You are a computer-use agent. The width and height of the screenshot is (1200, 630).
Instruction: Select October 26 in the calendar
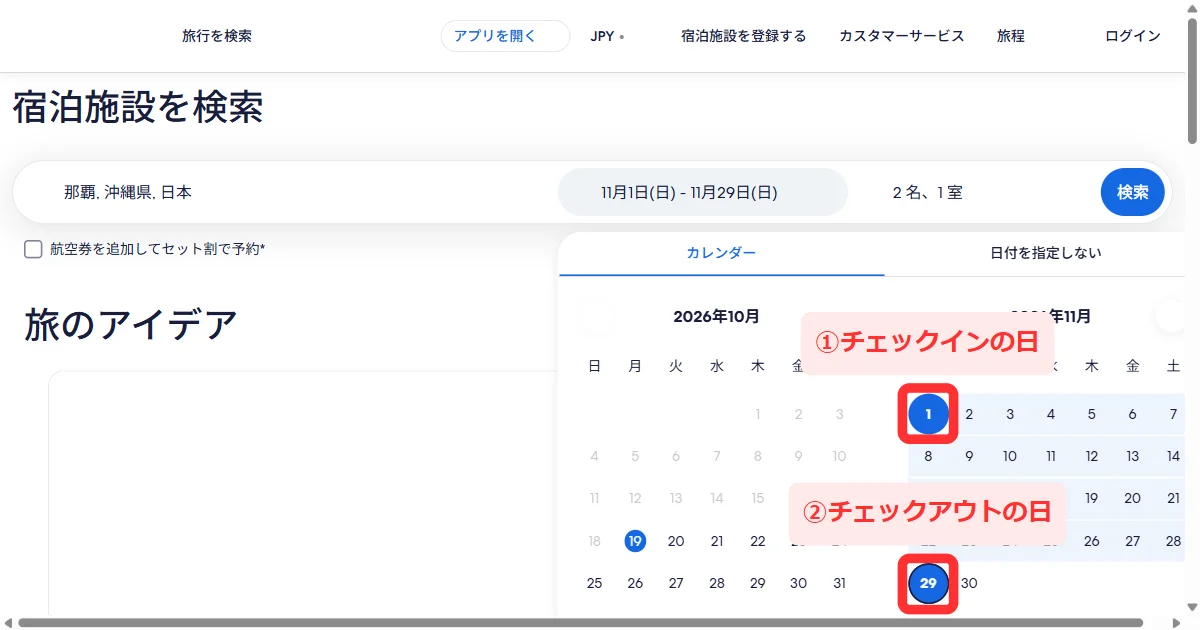click(635, 583)
